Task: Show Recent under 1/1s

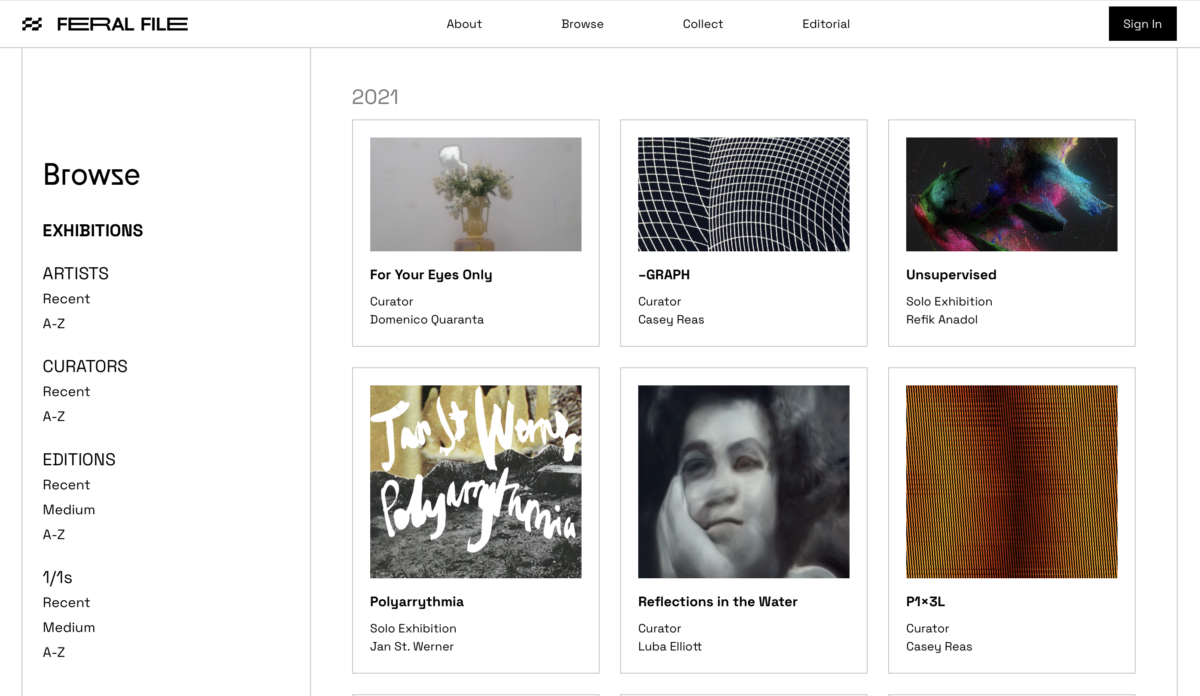Action: tap(66, 603)
